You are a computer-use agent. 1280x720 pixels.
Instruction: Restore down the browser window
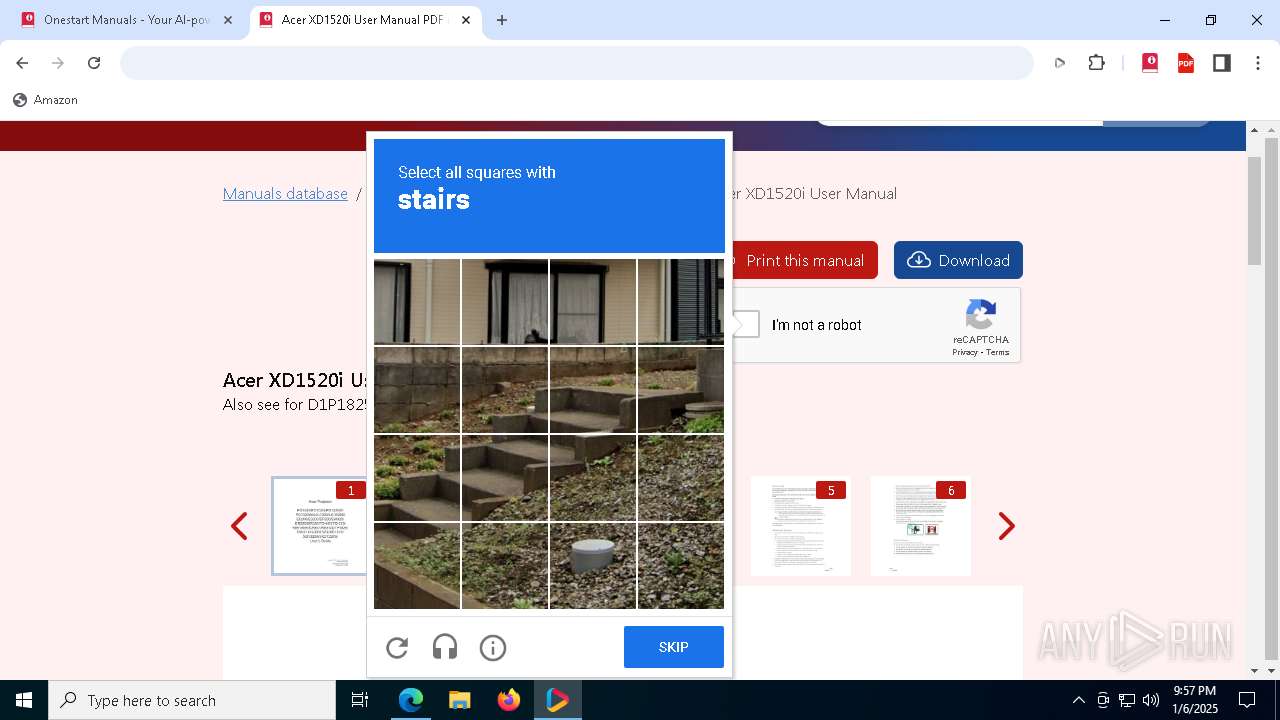(x=1211, y=20)
